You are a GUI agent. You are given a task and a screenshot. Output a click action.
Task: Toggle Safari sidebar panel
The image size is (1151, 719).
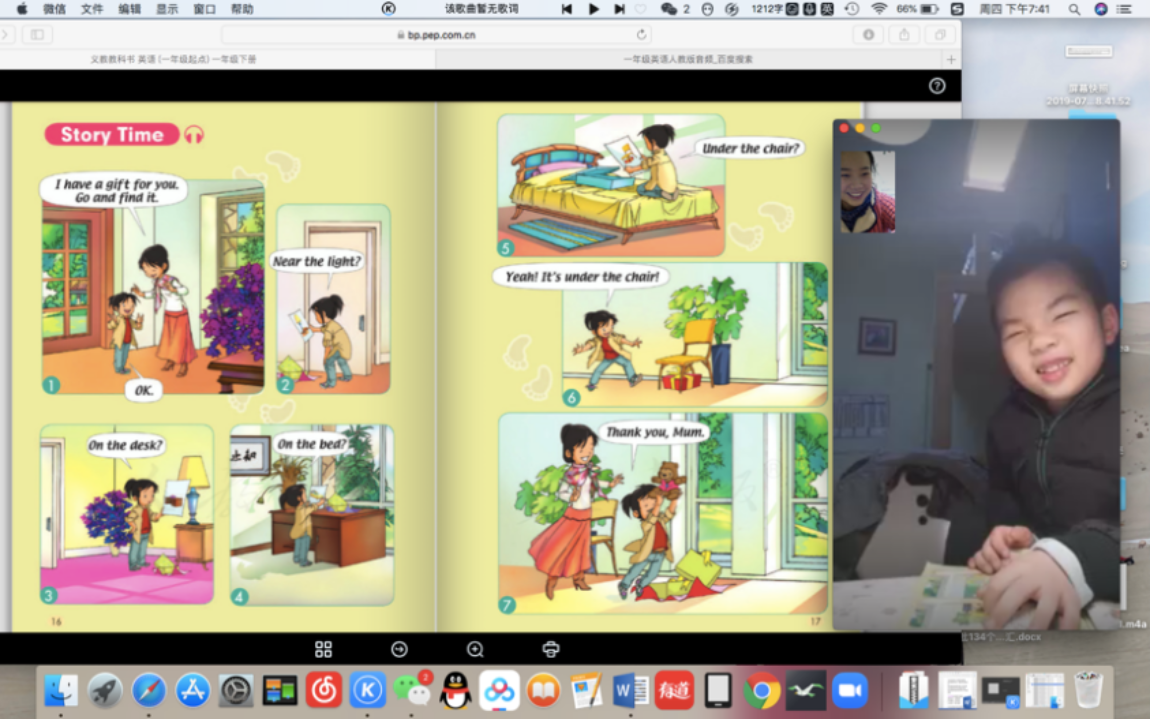(37, 35)
